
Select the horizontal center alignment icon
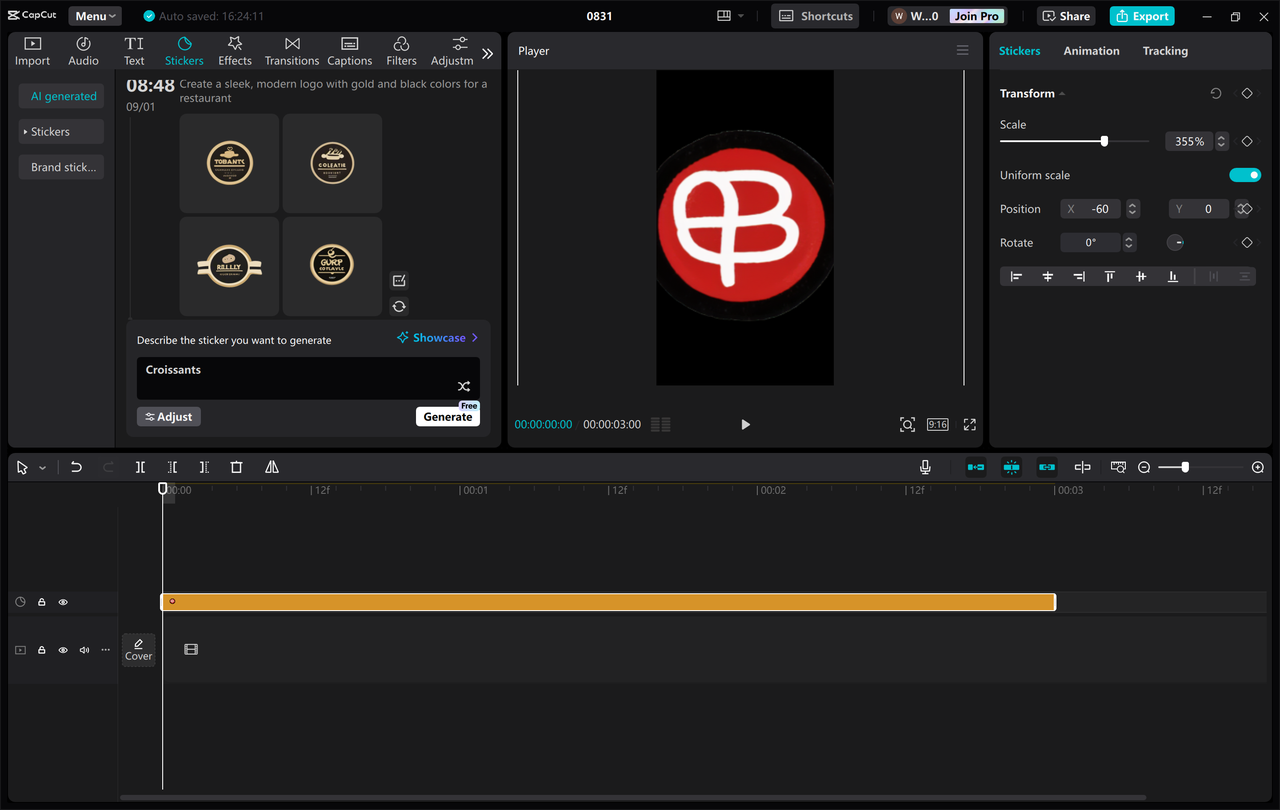(1048, 276)
